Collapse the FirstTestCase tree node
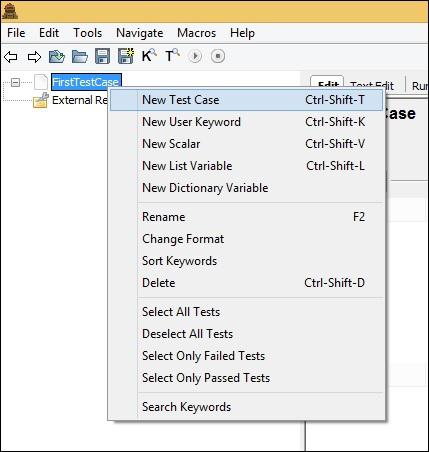The height and width of the screenshot is (452, 429). (x=15, y=82)
